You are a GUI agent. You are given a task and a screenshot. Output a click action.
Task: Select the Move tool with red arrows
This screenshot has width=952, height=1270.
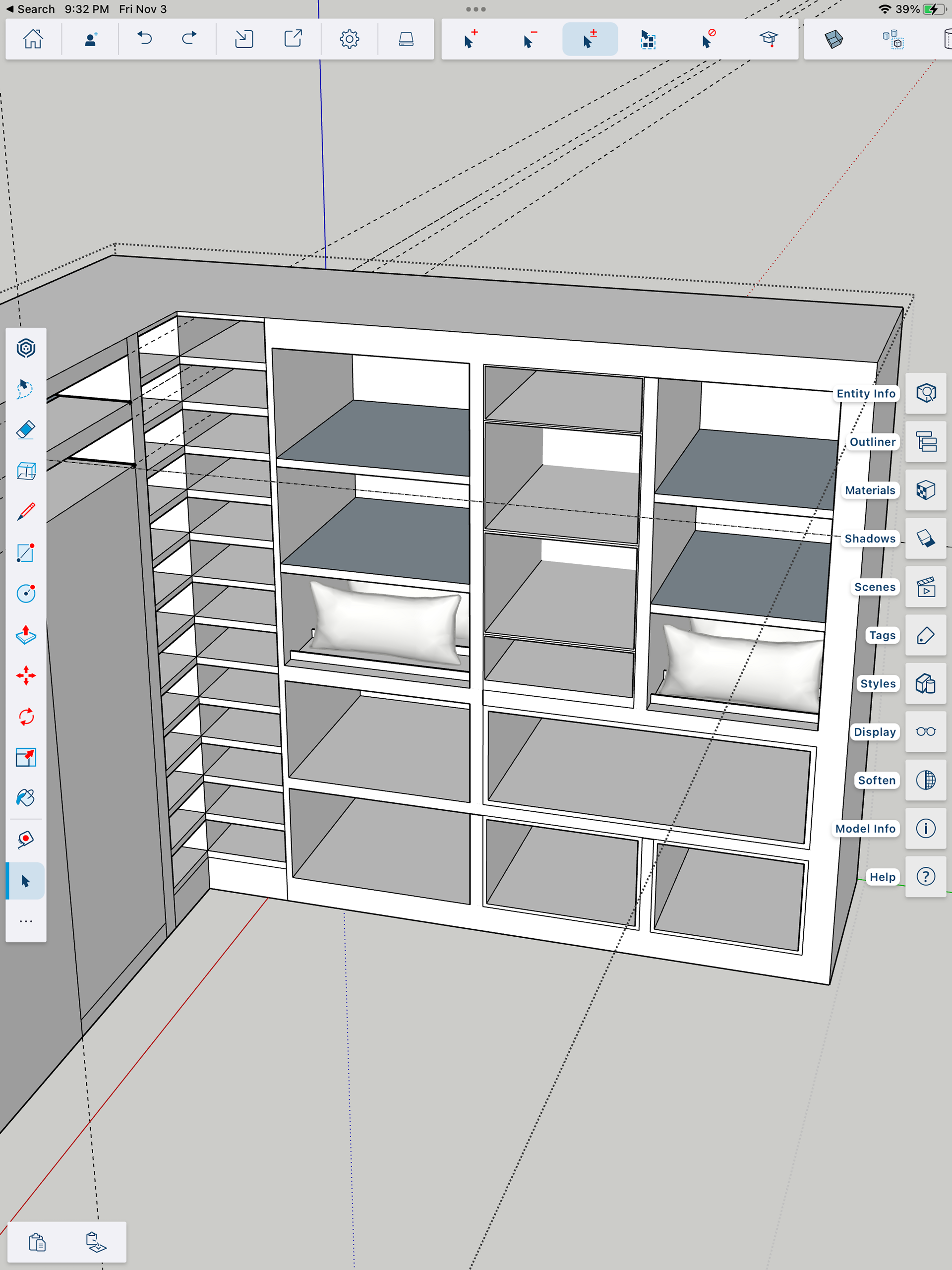click(26, 675)
